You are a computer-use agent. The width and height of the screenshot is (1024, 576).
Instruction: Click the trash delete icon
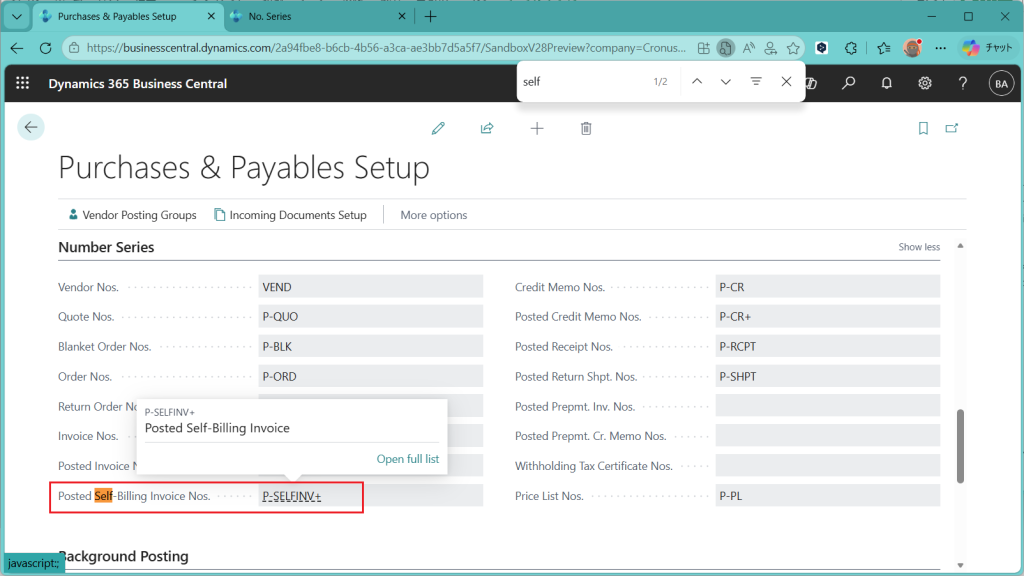click(x=586, y=128)
